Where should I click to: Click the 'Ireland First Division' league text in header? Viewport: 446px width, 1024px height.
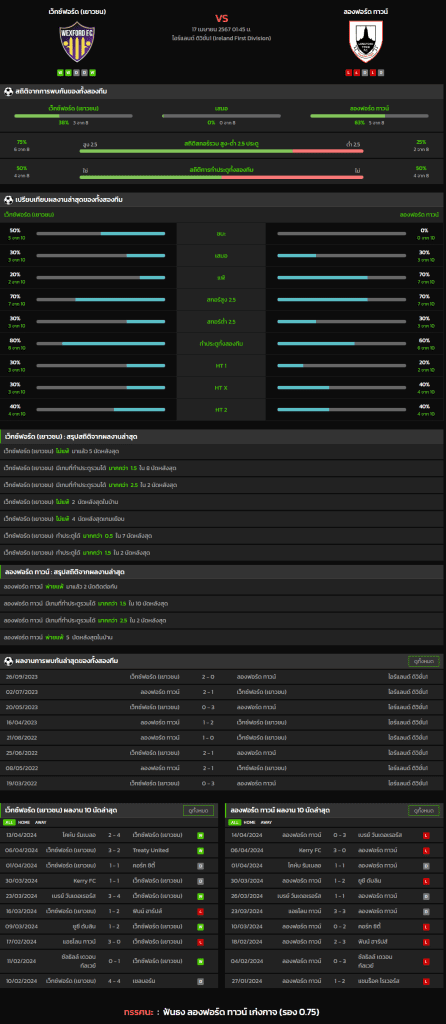tap(223, 38)
